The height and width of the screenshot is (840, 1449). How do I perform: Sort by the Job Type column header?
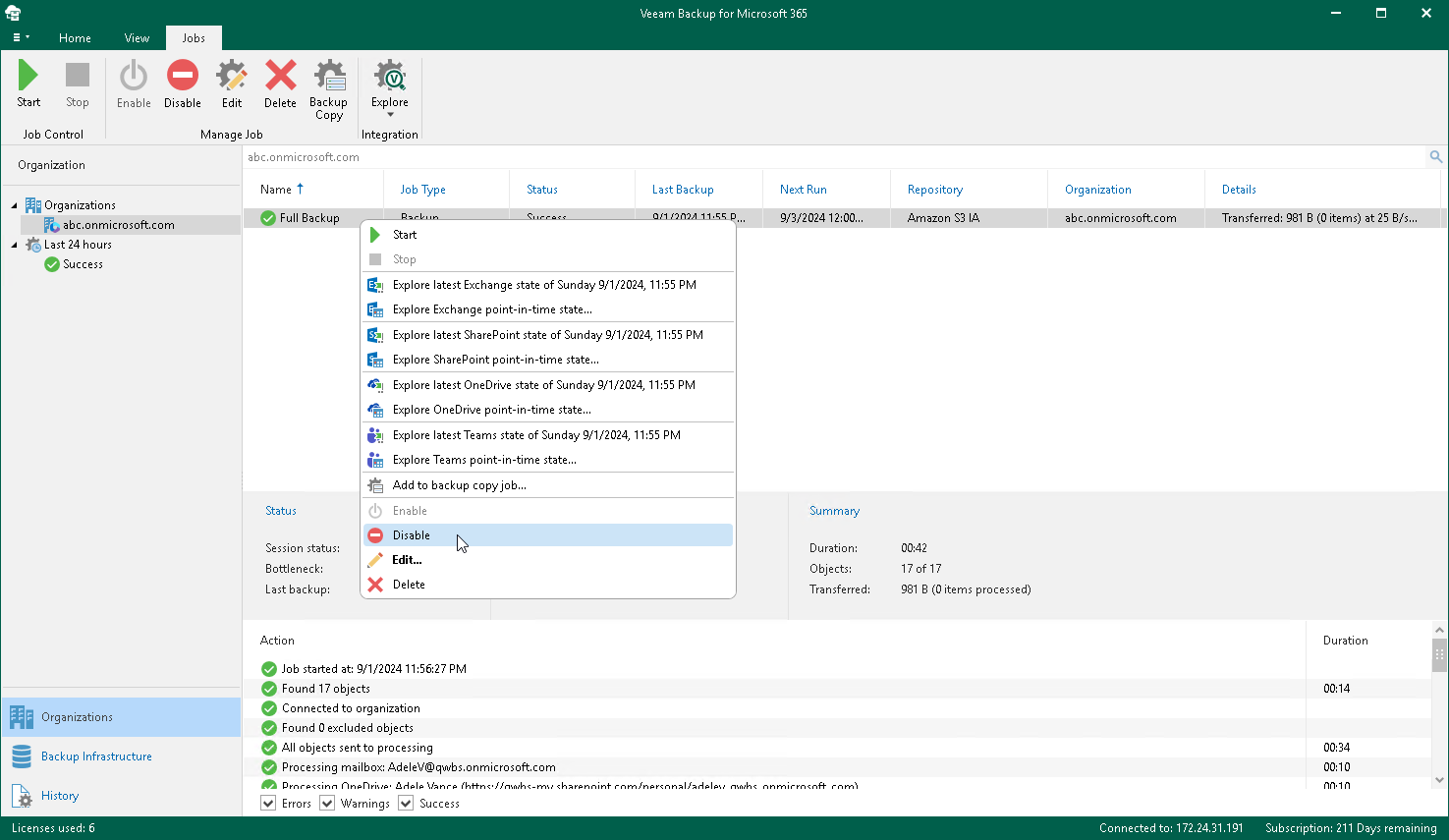[x=446, y=190]
